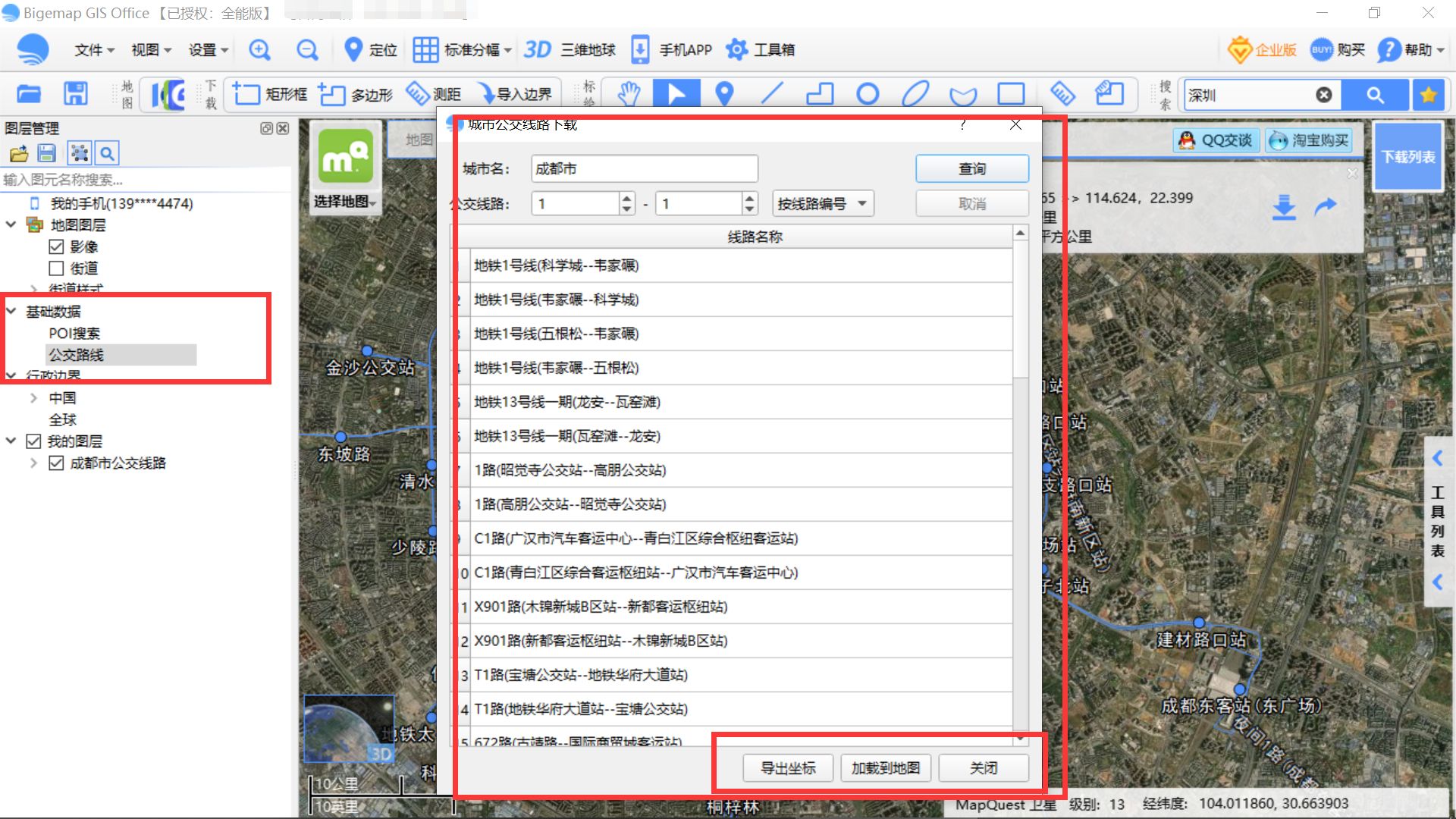Open the 三维地球 3D globe view
1456x819 pixels.
(570, 50)
